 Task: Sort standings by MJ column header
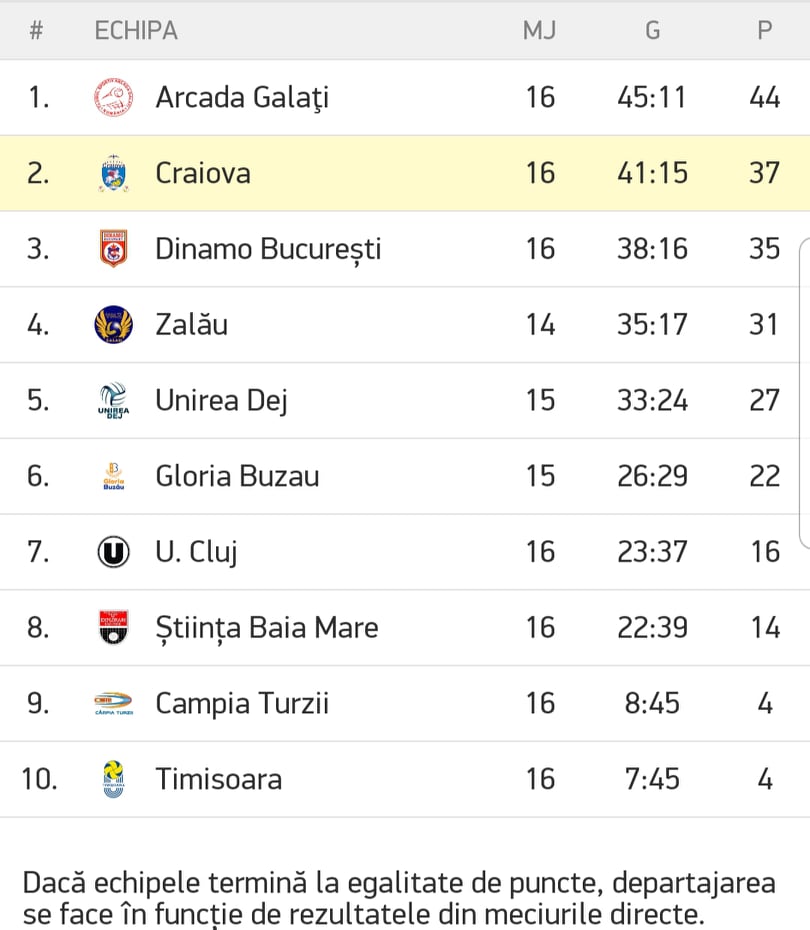(x=539, y=31)
